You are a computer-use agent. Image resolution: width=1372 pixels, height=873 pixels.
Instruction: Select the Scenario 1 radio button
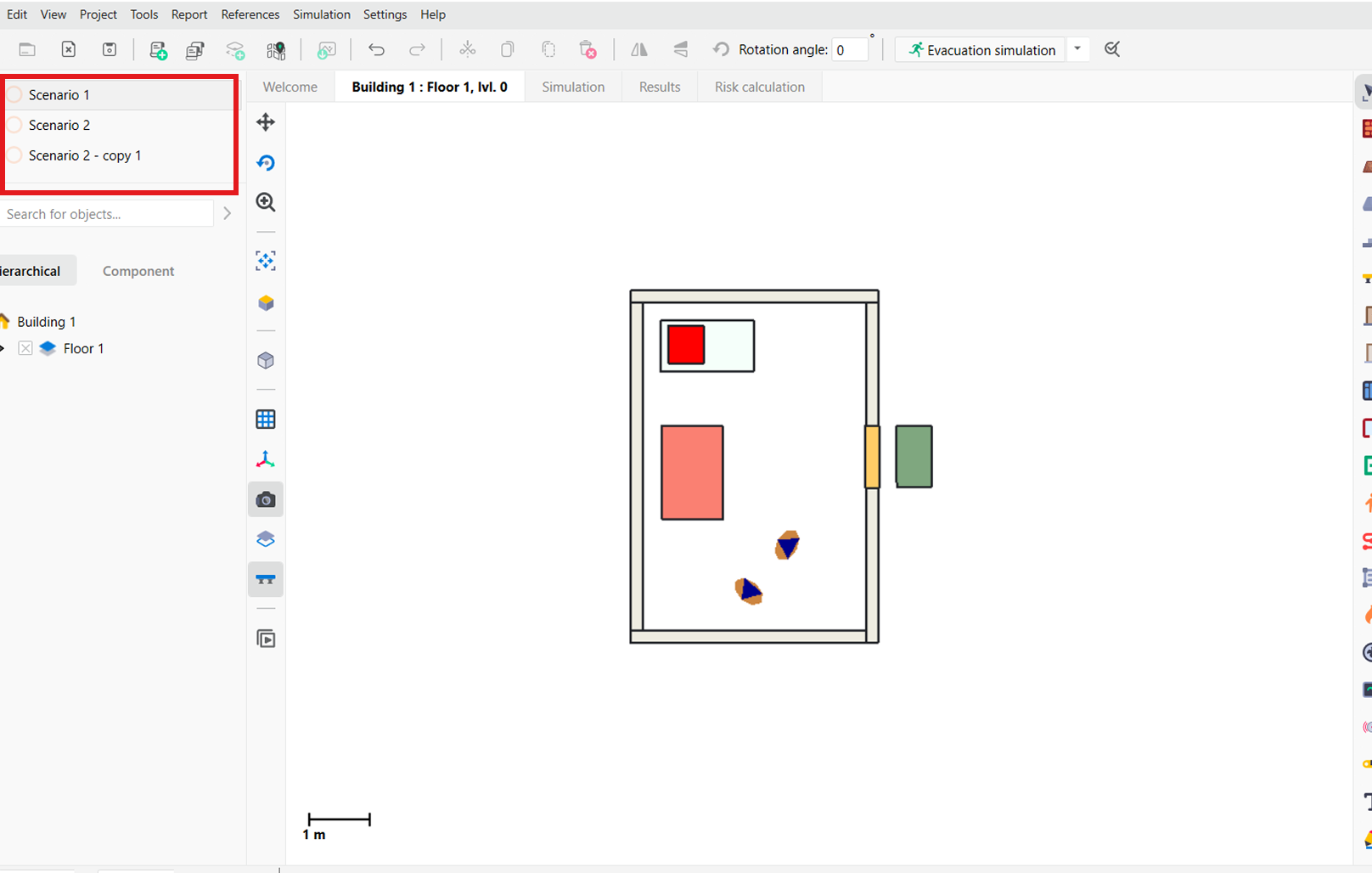pyautogui.click(x=14, y=94)
